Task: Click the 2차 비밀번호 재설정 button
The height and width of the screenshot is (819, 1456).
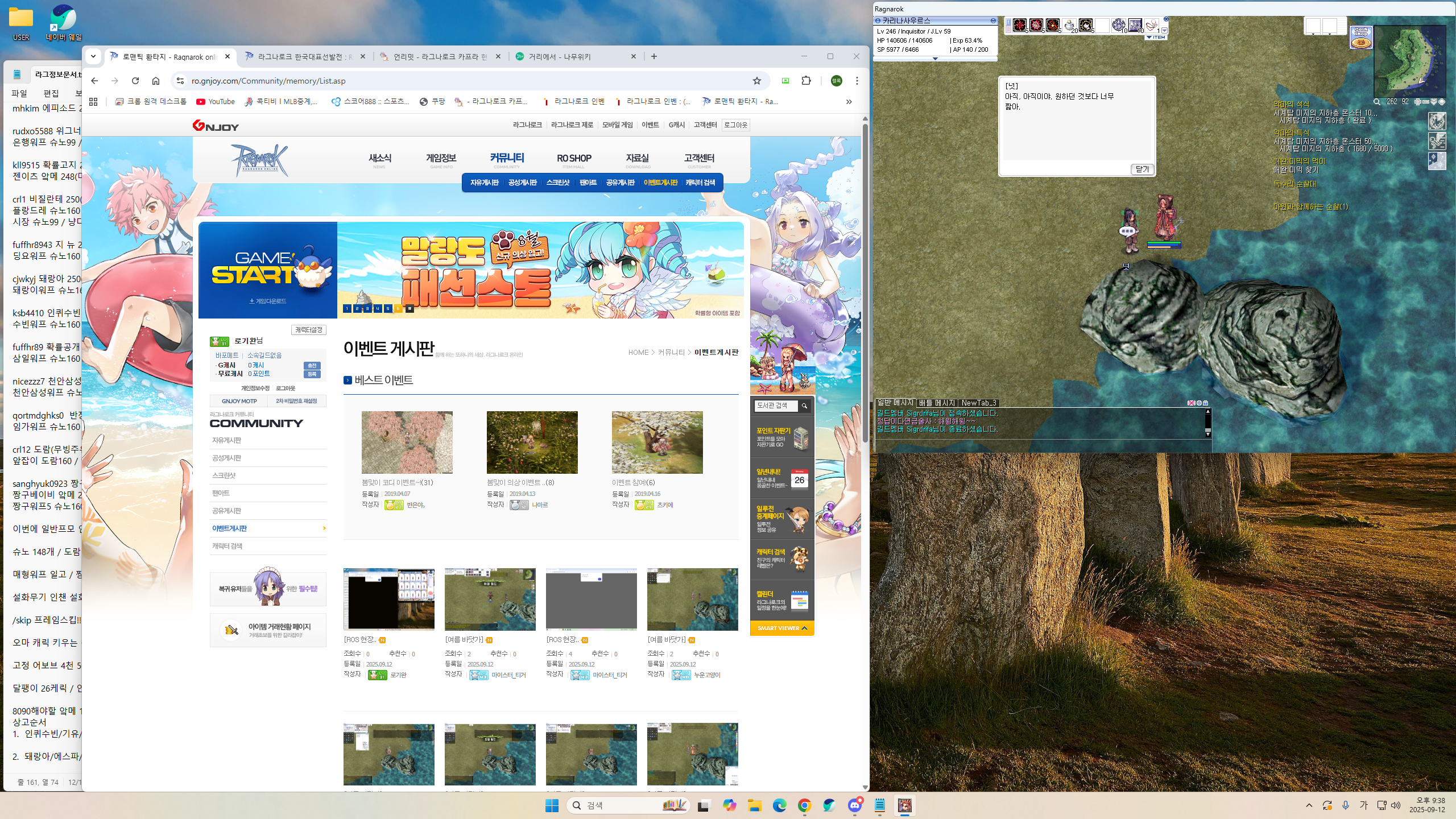Action: (296, 401)
